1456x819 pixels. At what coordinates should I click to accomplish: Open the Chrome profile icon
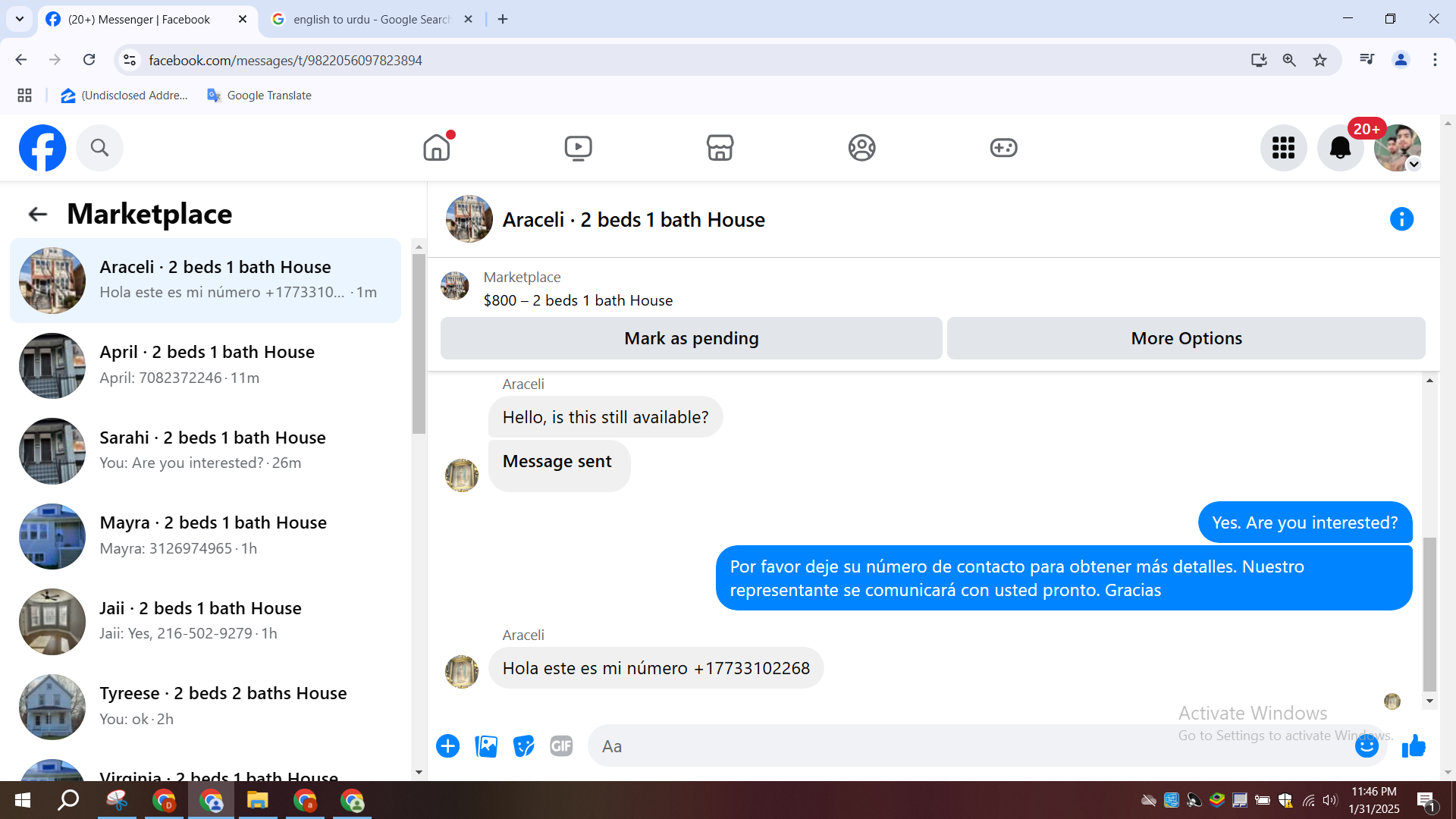click(x=1401, y=60)
